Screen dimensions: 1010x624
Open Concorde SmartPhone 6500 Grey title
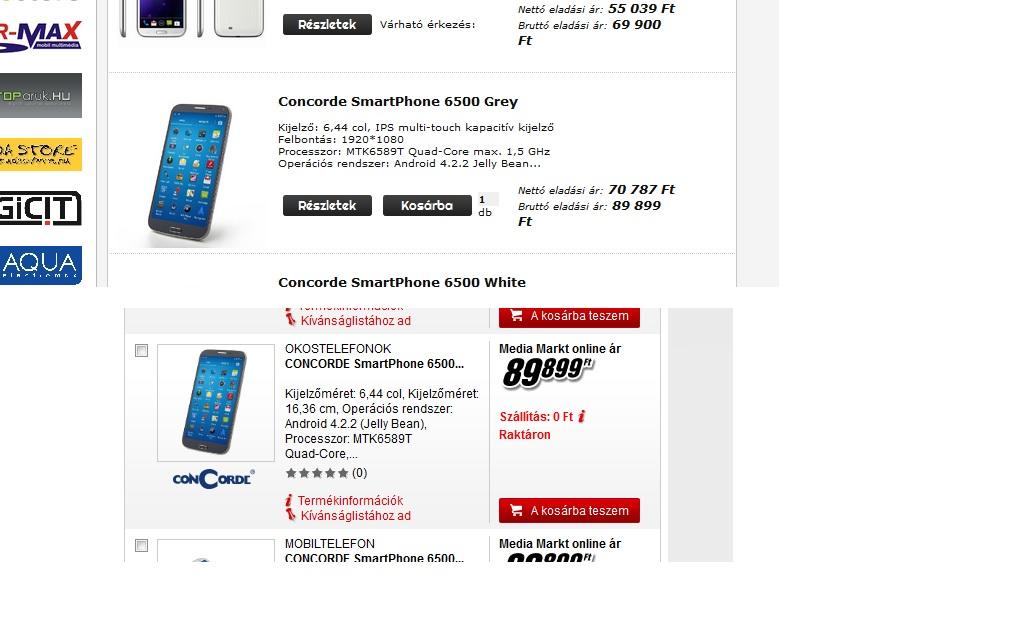[x=397, y=102]
